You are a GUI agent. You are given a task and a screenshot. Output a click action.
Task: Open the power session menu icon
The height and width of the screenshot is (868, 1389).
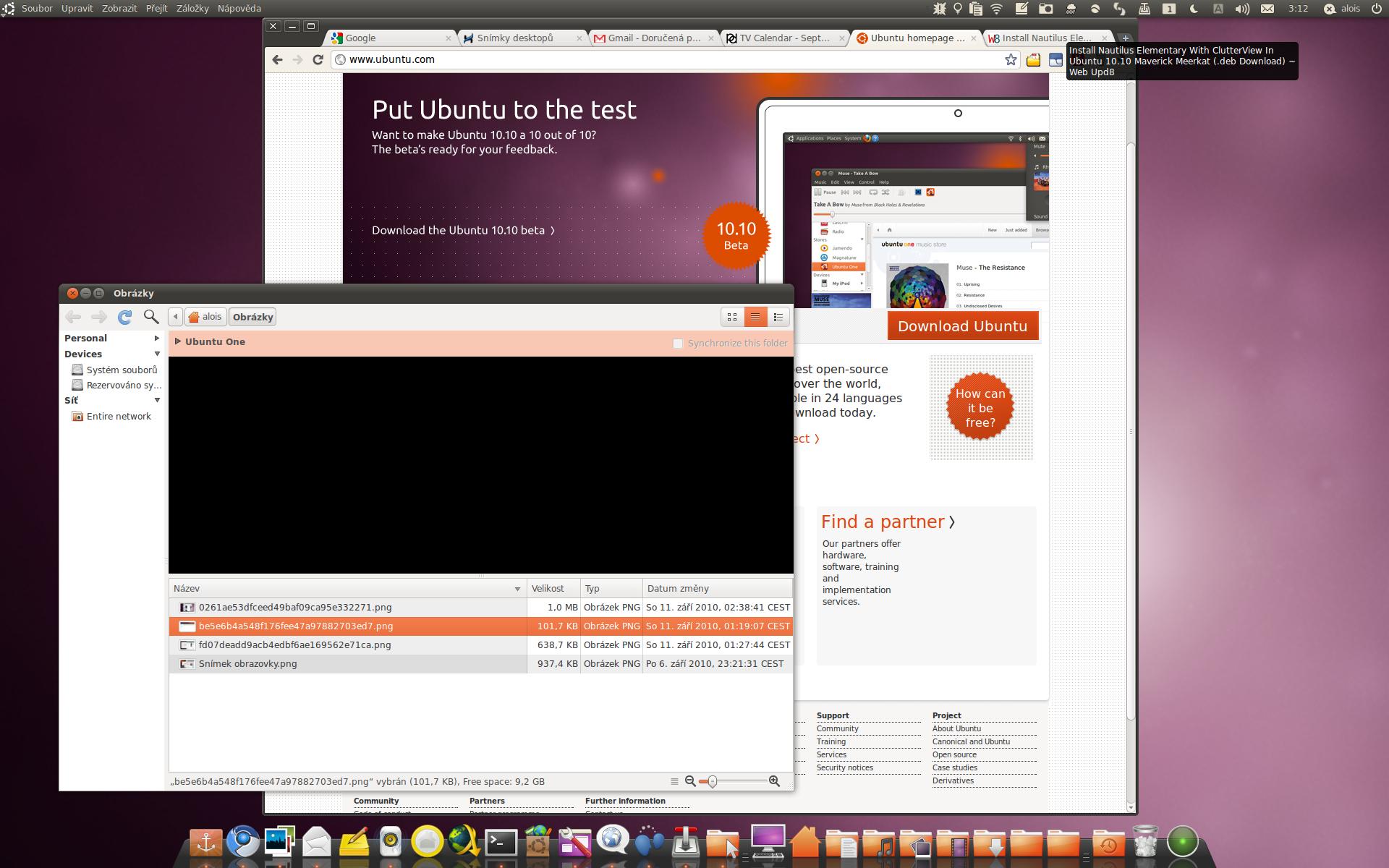(x=1376, y=9)
